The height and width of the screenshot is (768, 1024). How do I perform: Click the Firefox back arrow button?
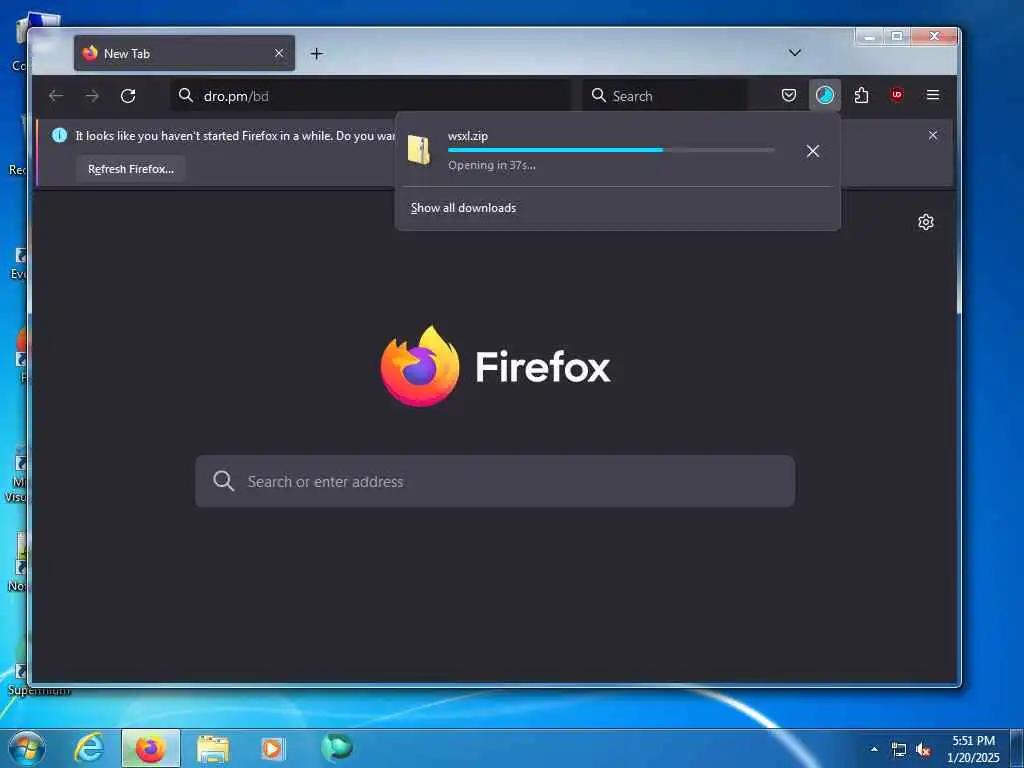56,96
